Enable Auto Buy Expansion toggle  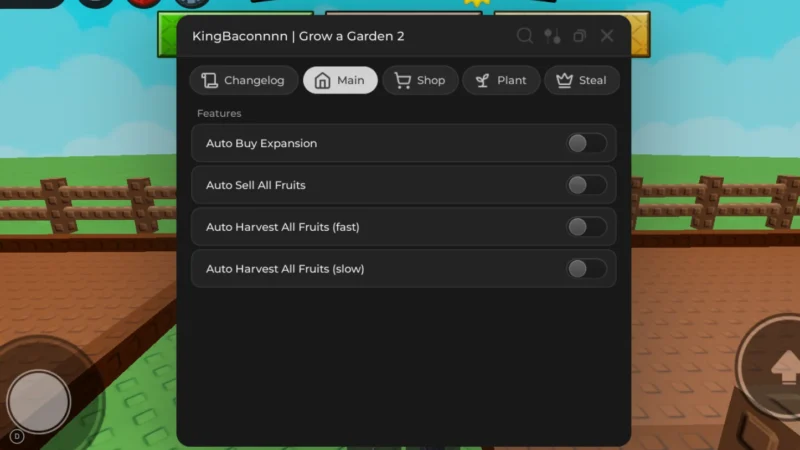coord(587,143)
